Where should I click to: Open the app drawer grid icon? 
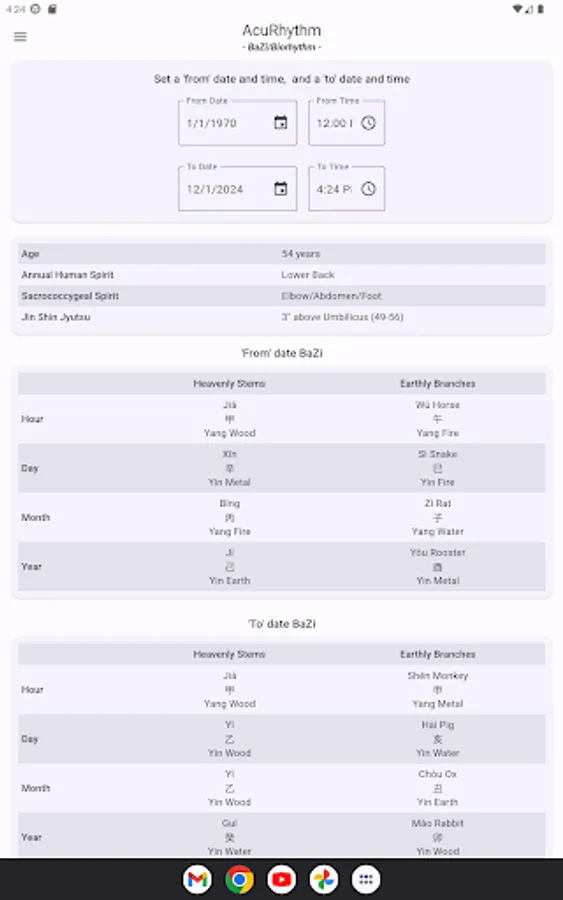tap(366, 879)
